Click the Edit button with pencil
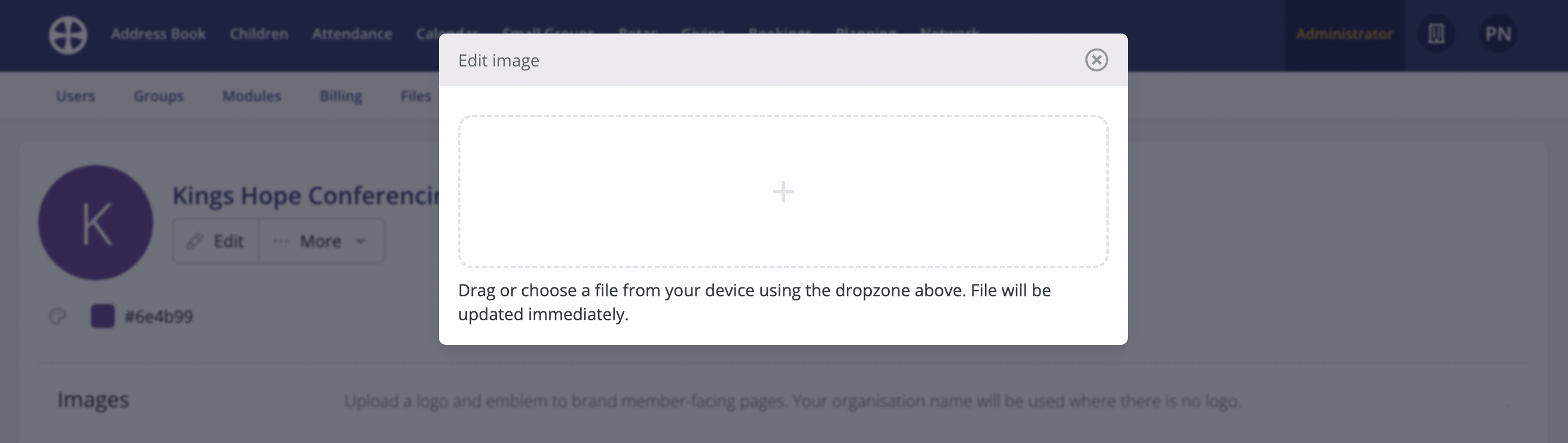1568x443 pixels. coord(216,241)
